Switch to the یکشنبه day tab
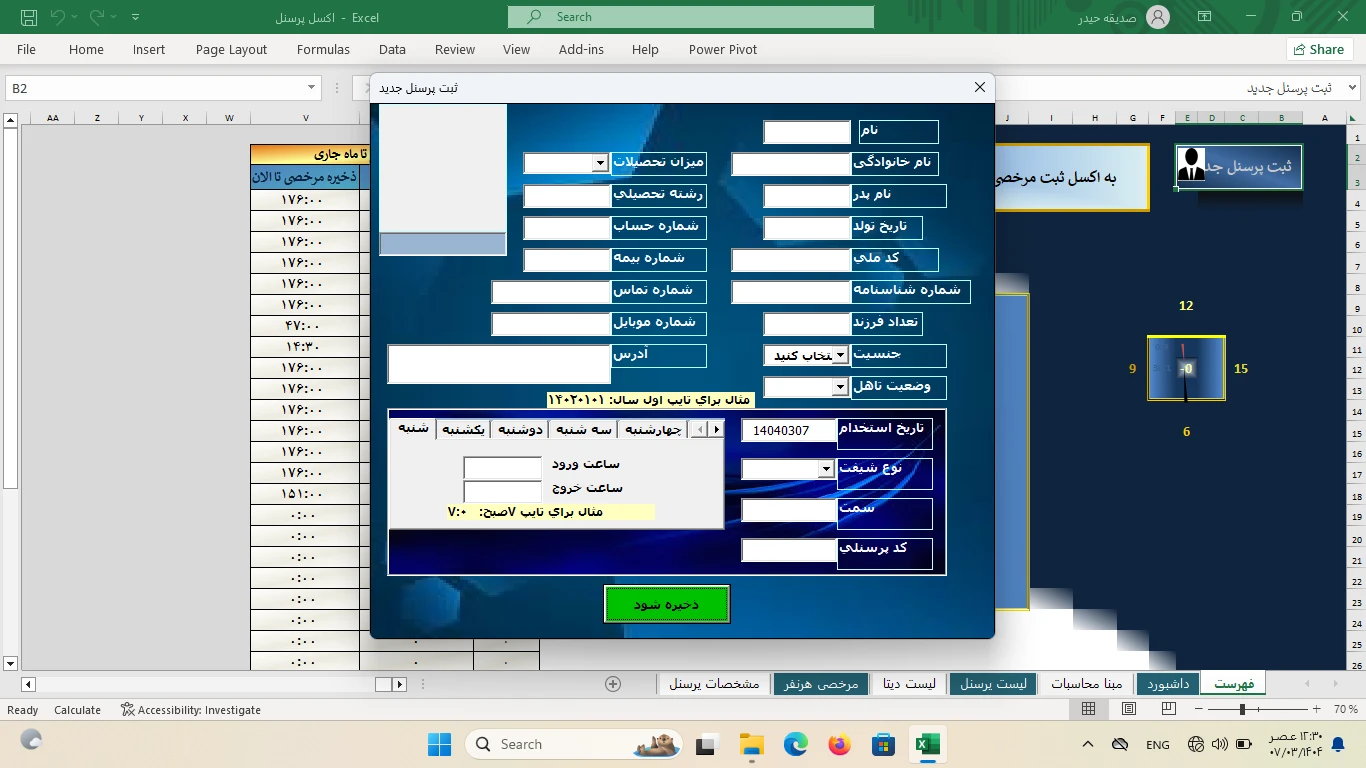The height and width of the screenshot is (768, 1366). (x=463, y=429)
